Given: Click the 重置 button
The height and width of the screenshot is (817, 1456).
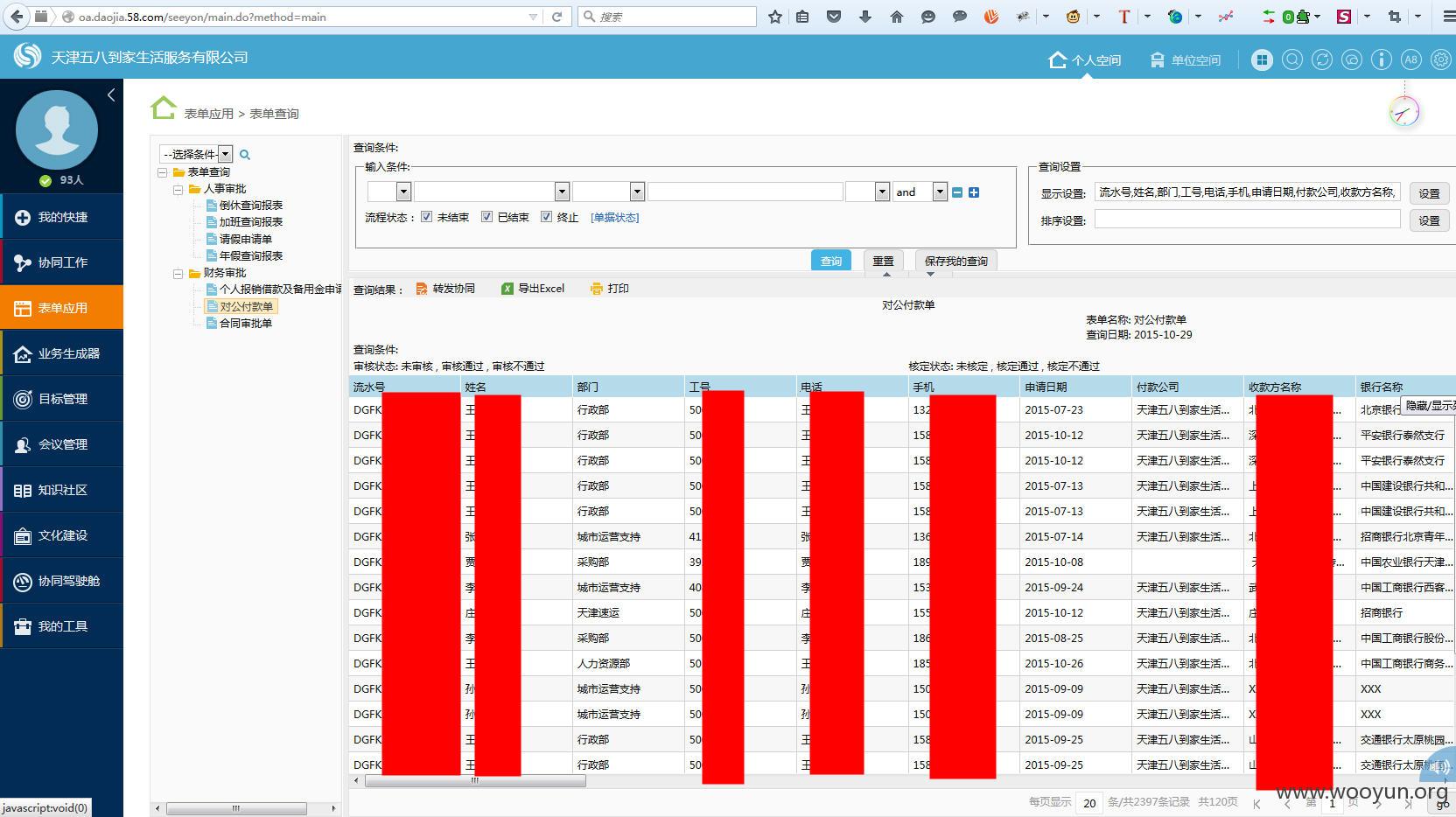Looking at the screenshot, I should (x=883, y=261).
